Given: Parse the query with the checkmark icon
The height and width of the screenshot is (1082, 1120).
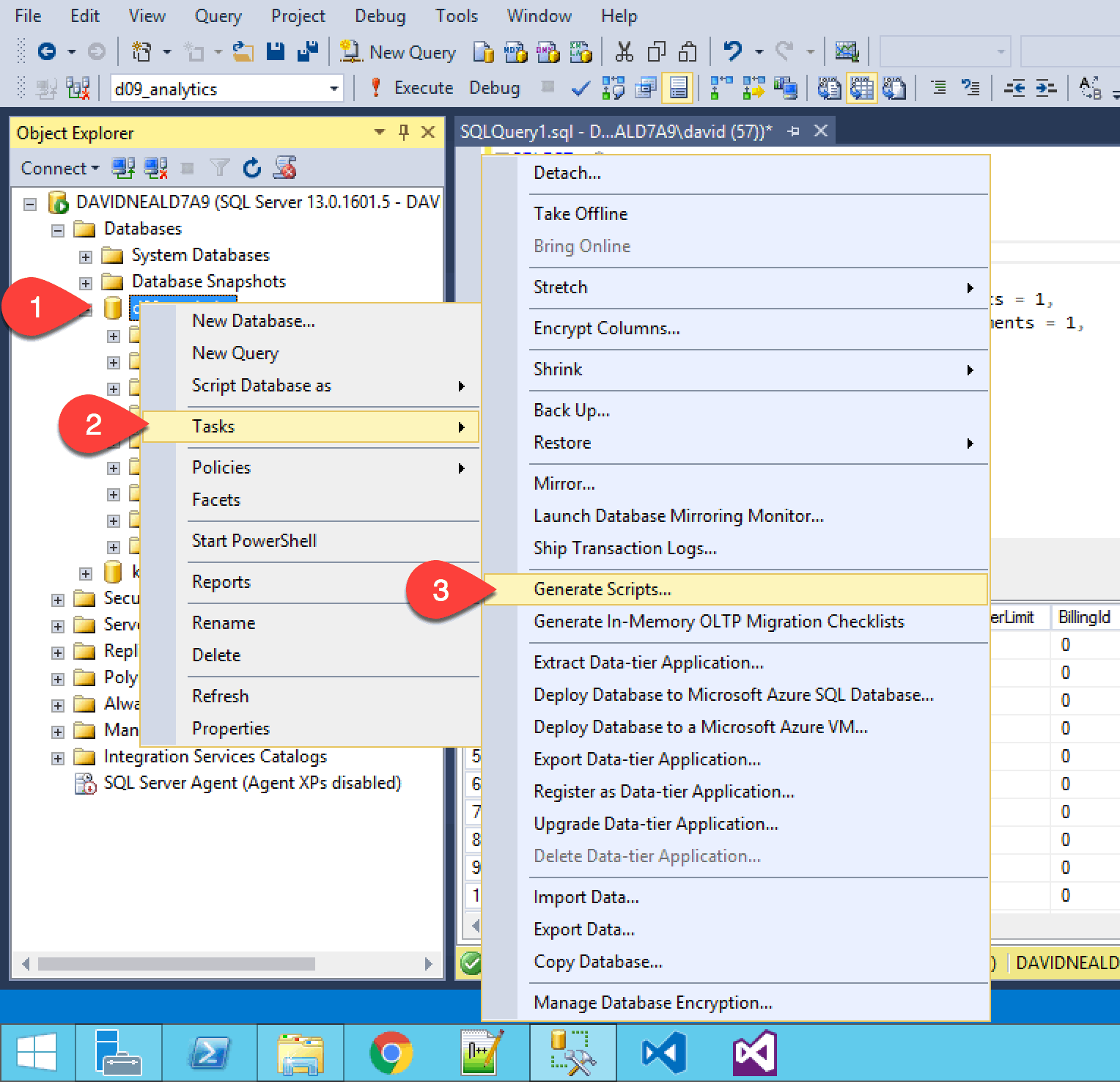Looking at the screenshot, I should tap(581, 89).
